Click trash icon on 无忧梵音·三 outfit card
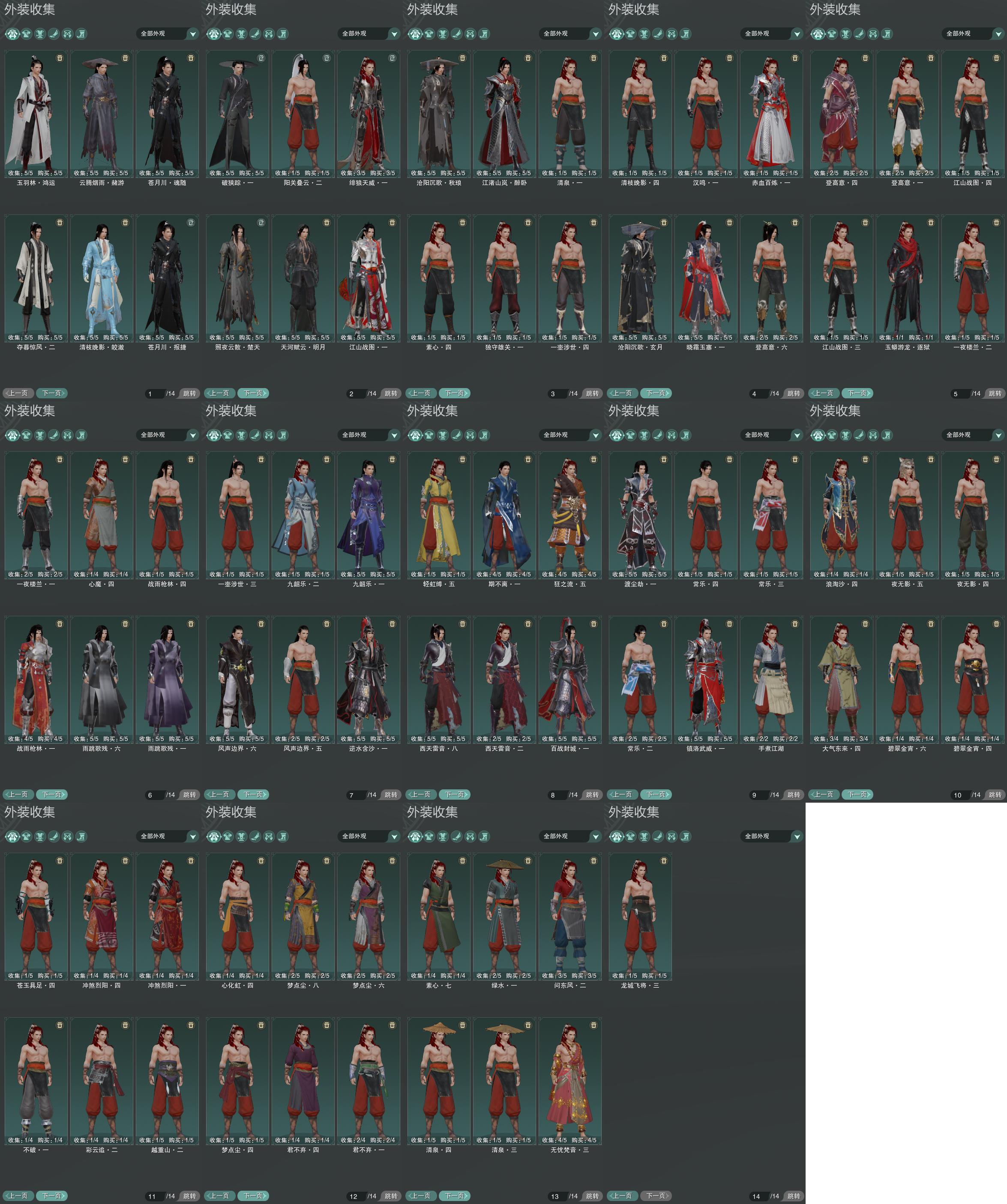 click(593, 1025)
